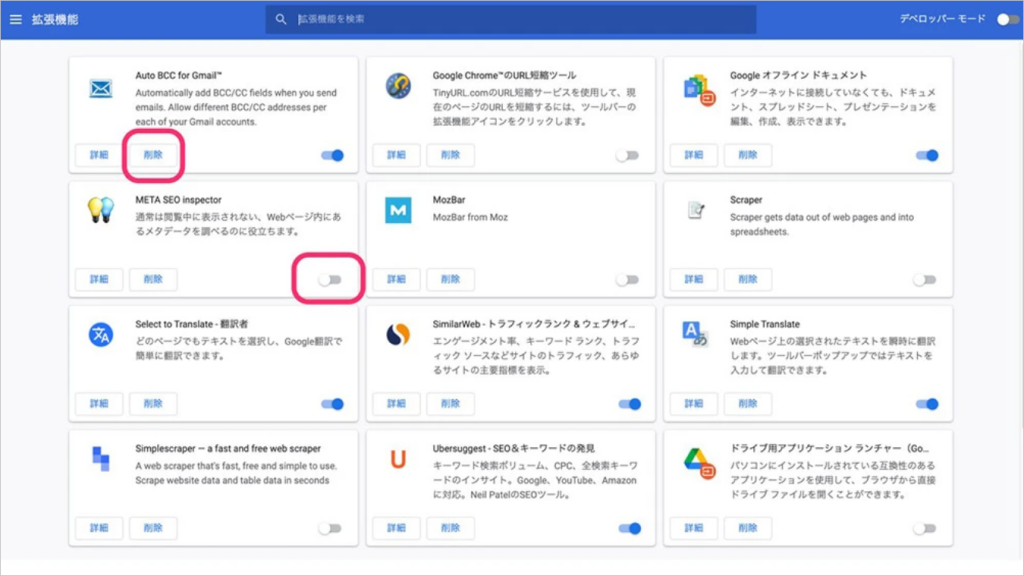Click the search magnifier icon

click(x=281, y=20)
